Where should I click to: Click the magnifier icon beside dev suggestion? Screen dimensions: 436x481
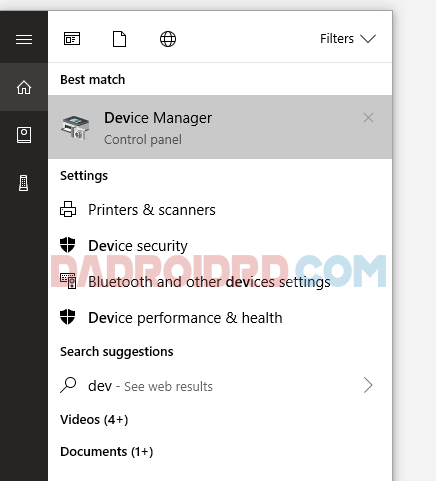[x=68, y=385]
